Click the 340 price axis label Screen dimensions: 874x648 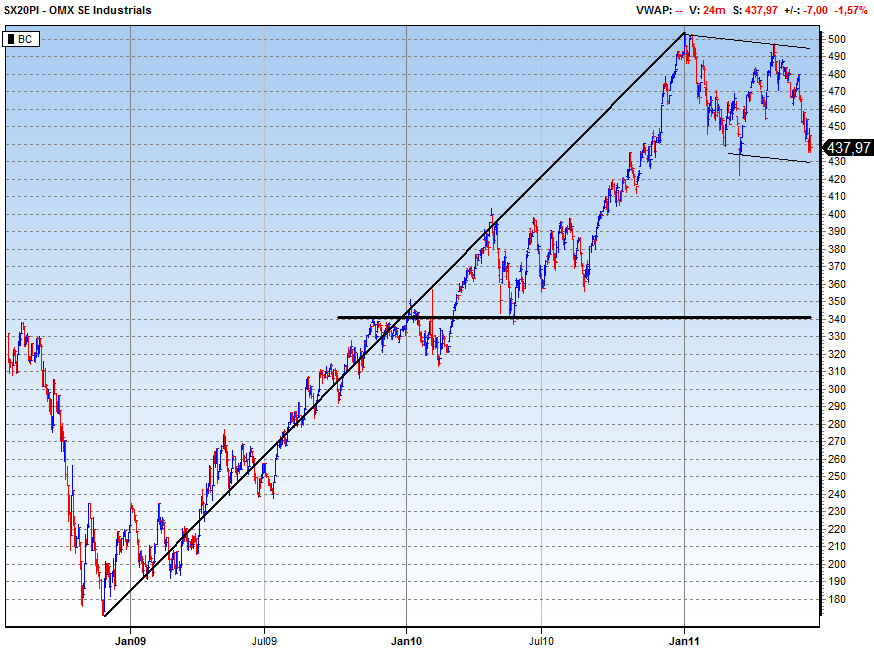836,319
